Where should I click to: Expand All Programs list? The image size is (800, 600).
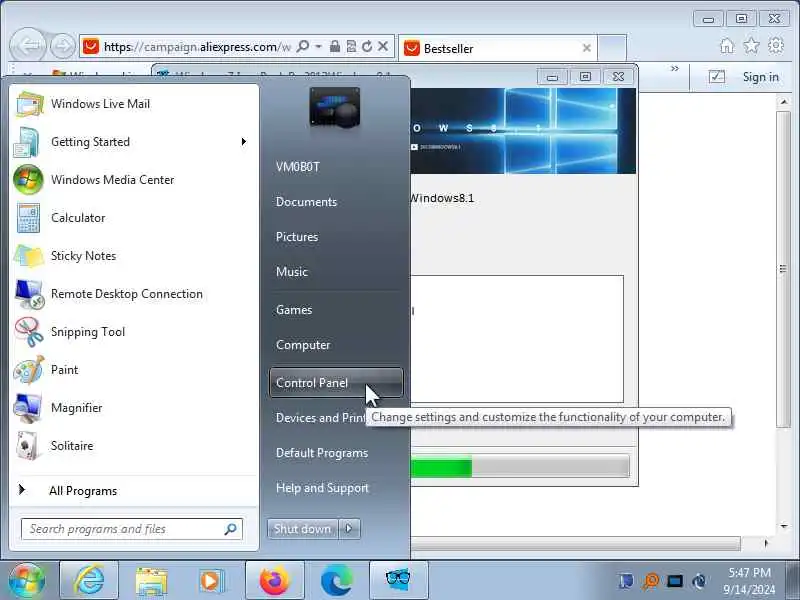coord(83,491)
